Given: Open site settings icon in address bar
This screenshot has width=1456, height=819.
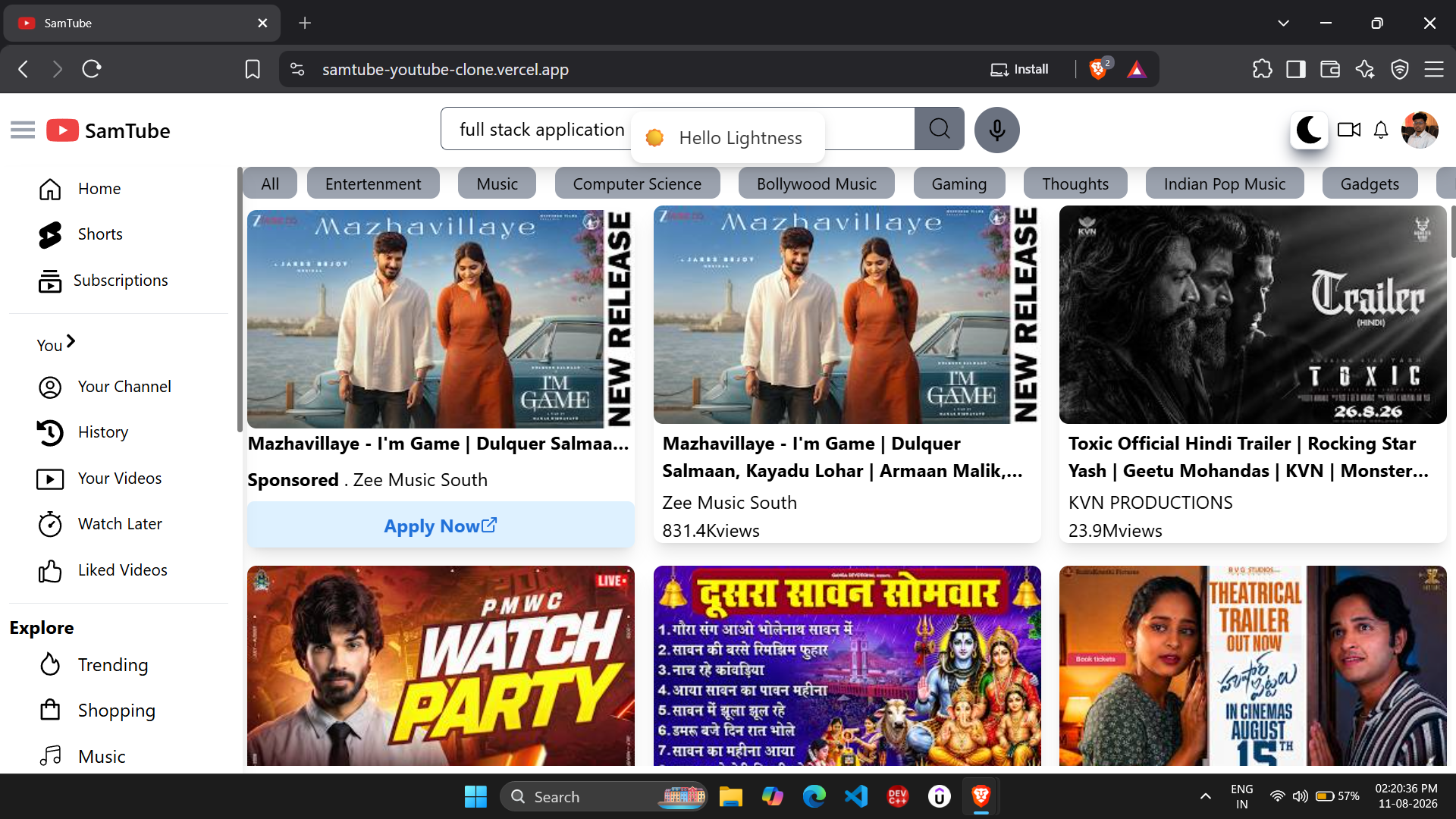Looking at the screenshot, I should point(297,69).
